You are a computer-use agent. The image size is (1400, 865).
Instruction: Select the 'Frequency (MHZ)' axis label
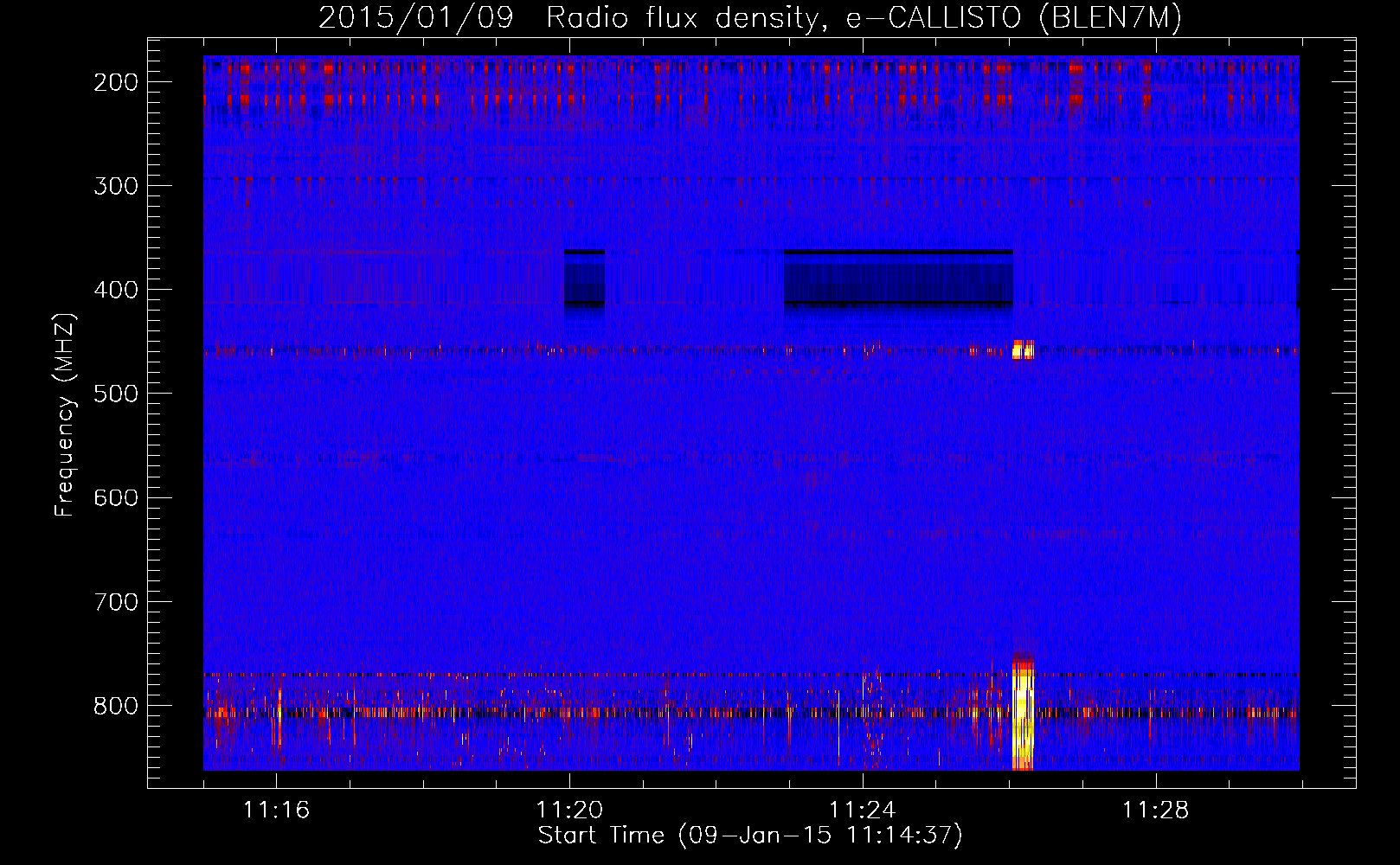(x=65, y=415)
